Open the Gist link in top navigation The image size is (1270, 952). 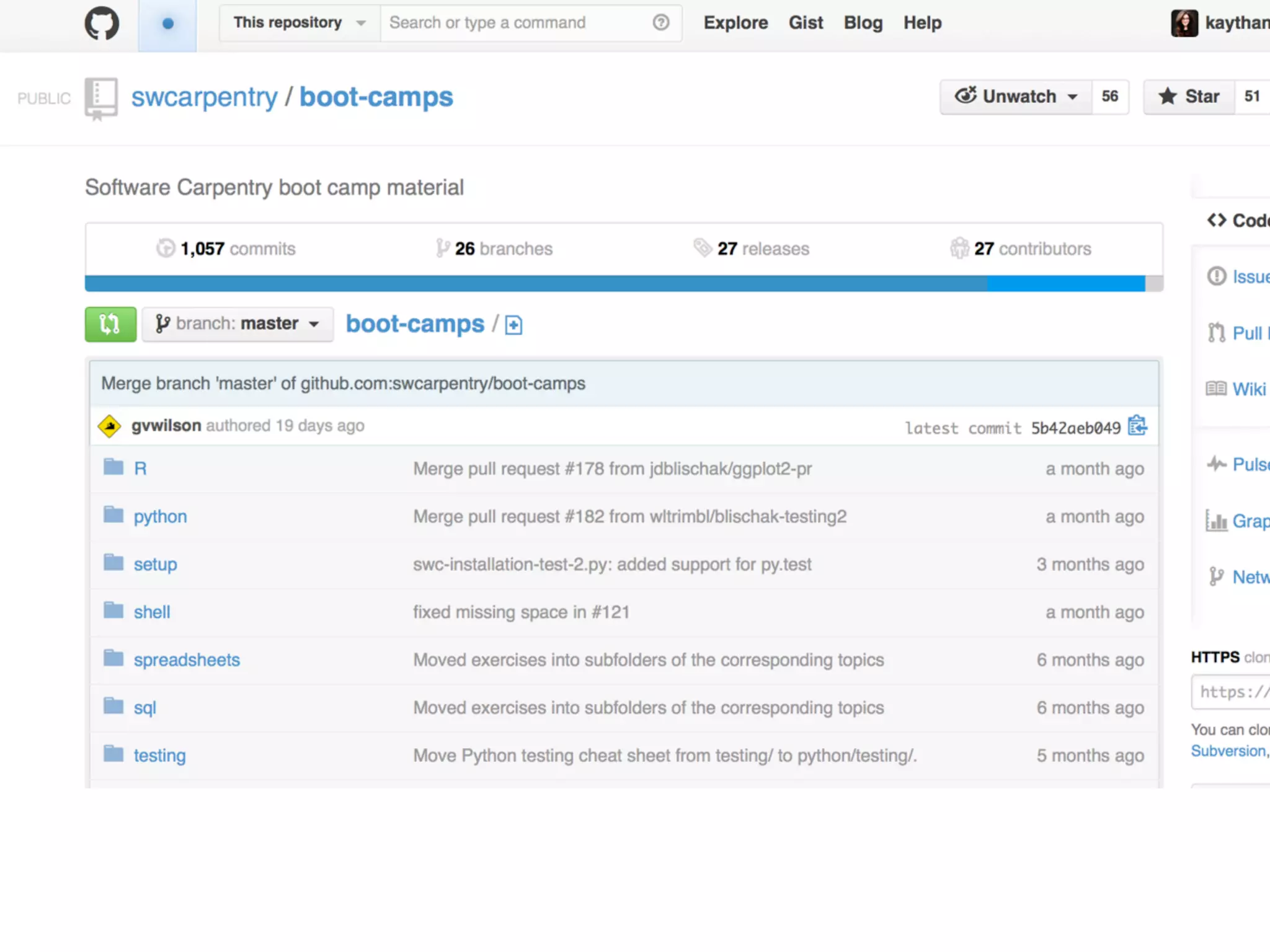pos(806,23)
